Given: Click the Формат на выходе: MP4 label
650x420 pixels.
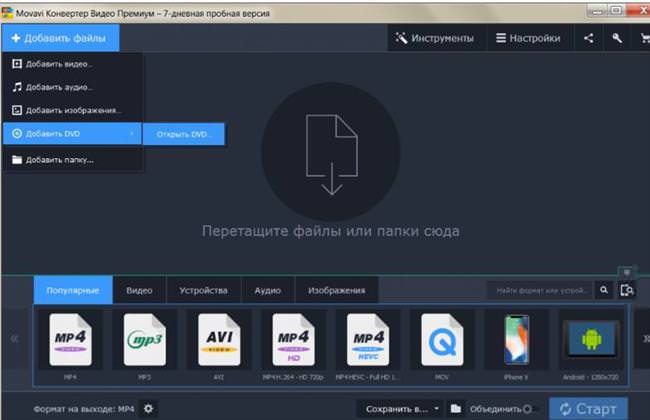Looking at the screenshot, I should pyautogui.click(x=84, y=409).
